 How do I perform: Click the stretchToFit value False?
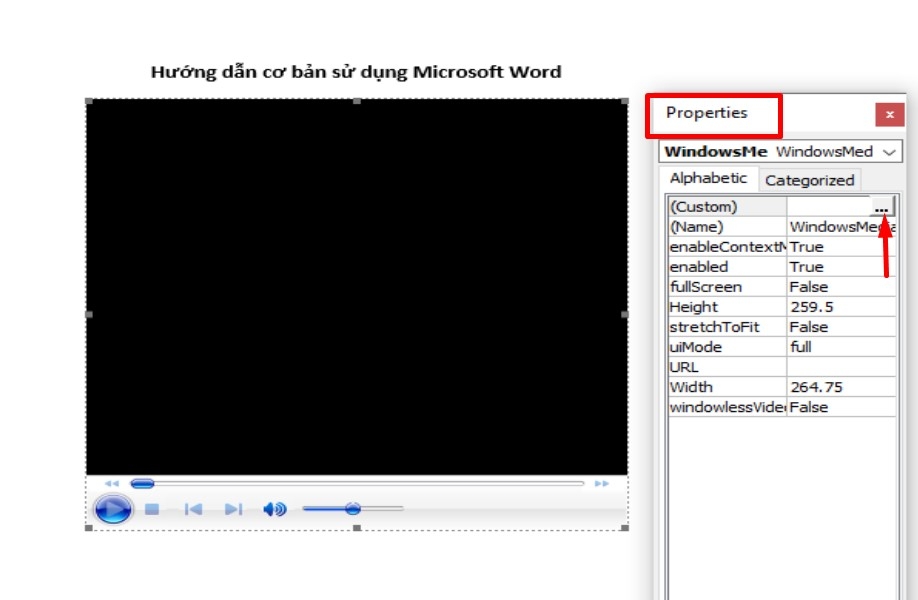click(x=809, y=327)
